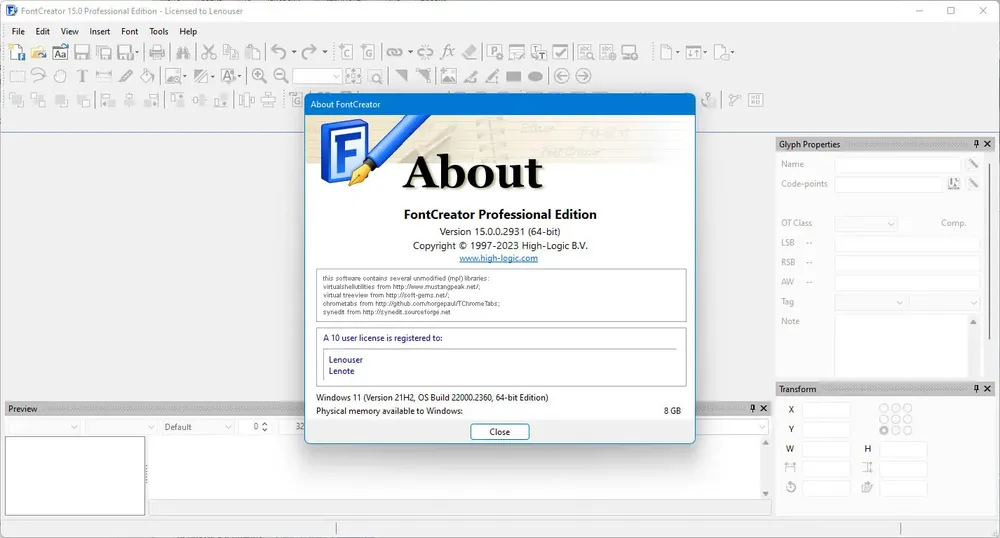
Task: Select the bottom-left transform origin radio button
Action: (x=883, y=431)
